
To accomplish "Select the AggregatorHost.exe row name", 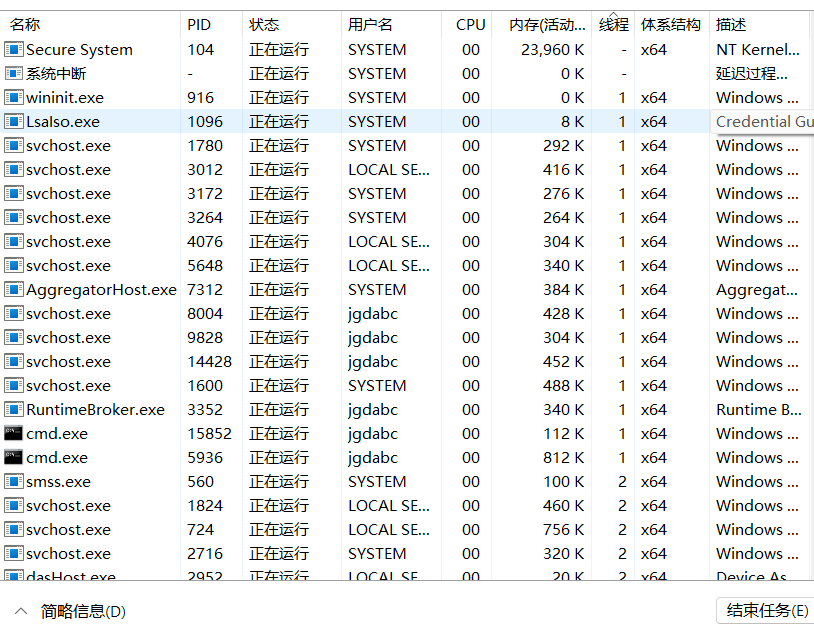I will pyautogui.click(x=101, y=290).
